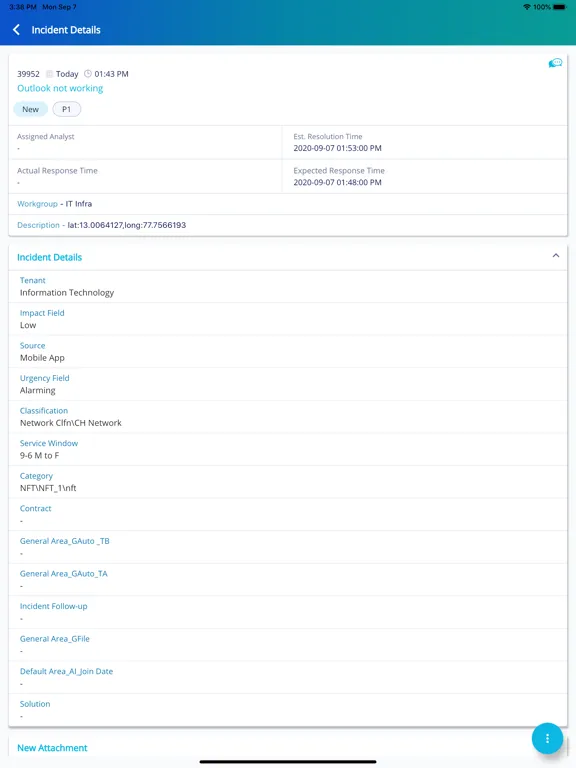Select the 2020-09-07 01:48:00 PM value
This screenshot has height=768, width=576.
coord(337,183)
